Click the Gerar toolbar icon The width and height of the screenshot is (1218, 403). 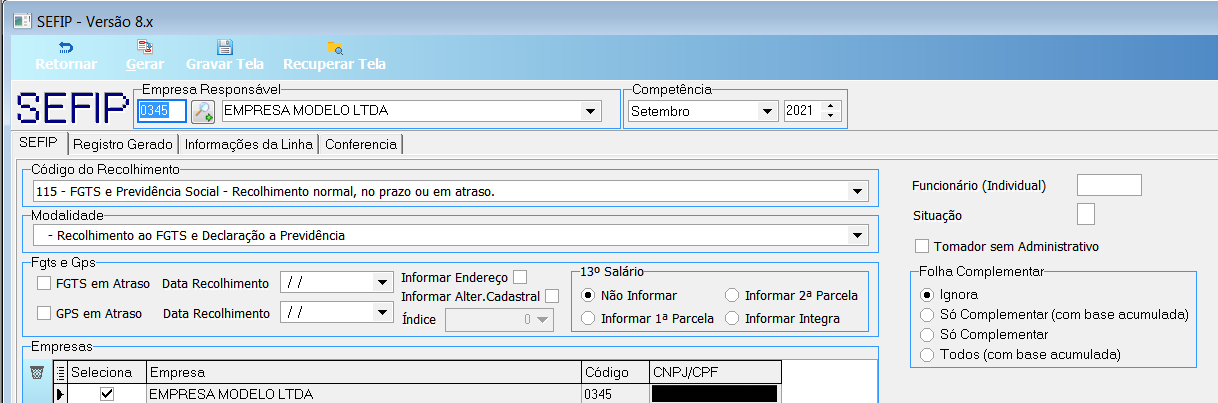(x=145, y=47)
